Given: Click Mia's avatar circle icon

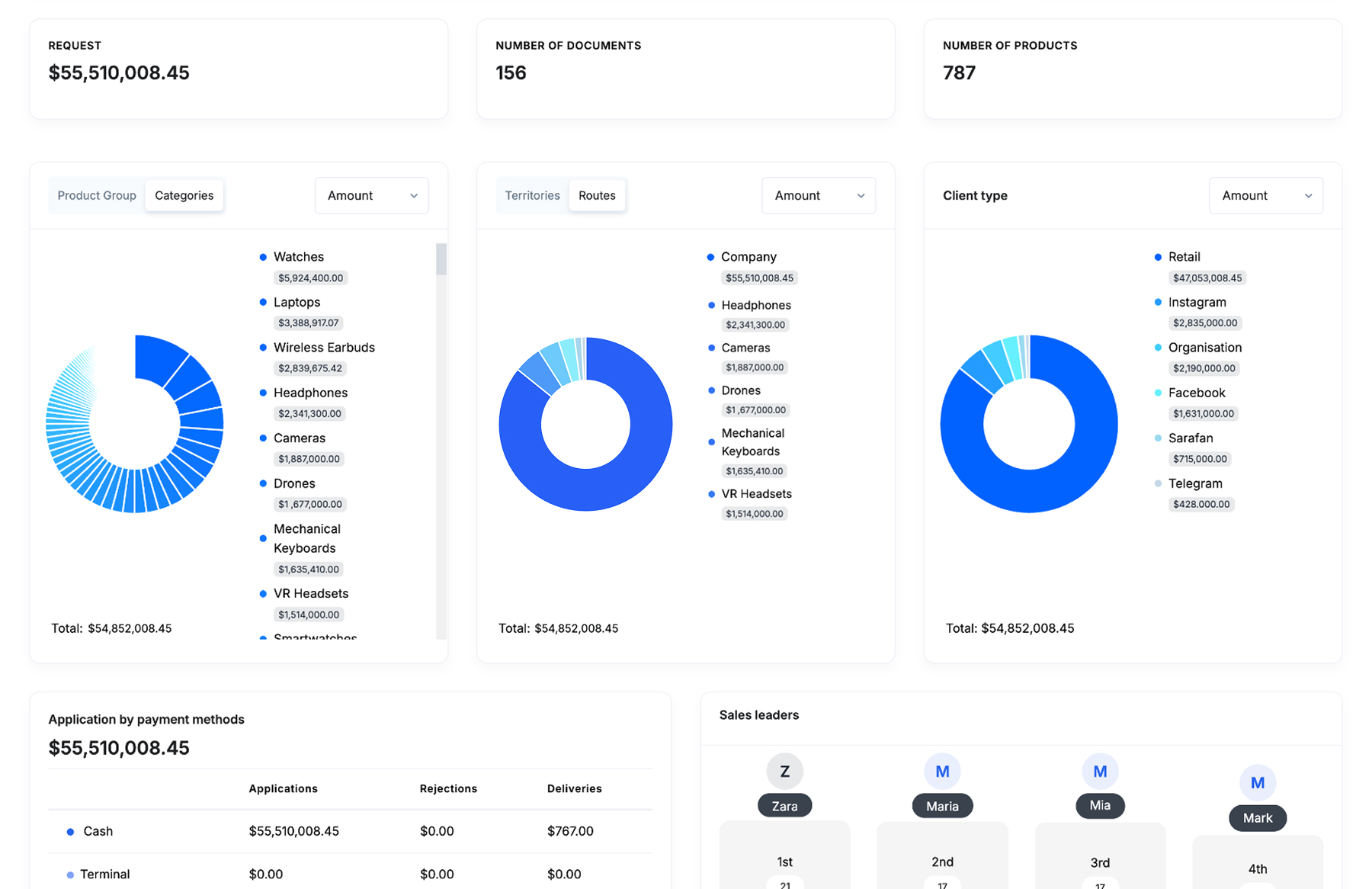Looking at the screenshot, I should tap(1099, 772).
